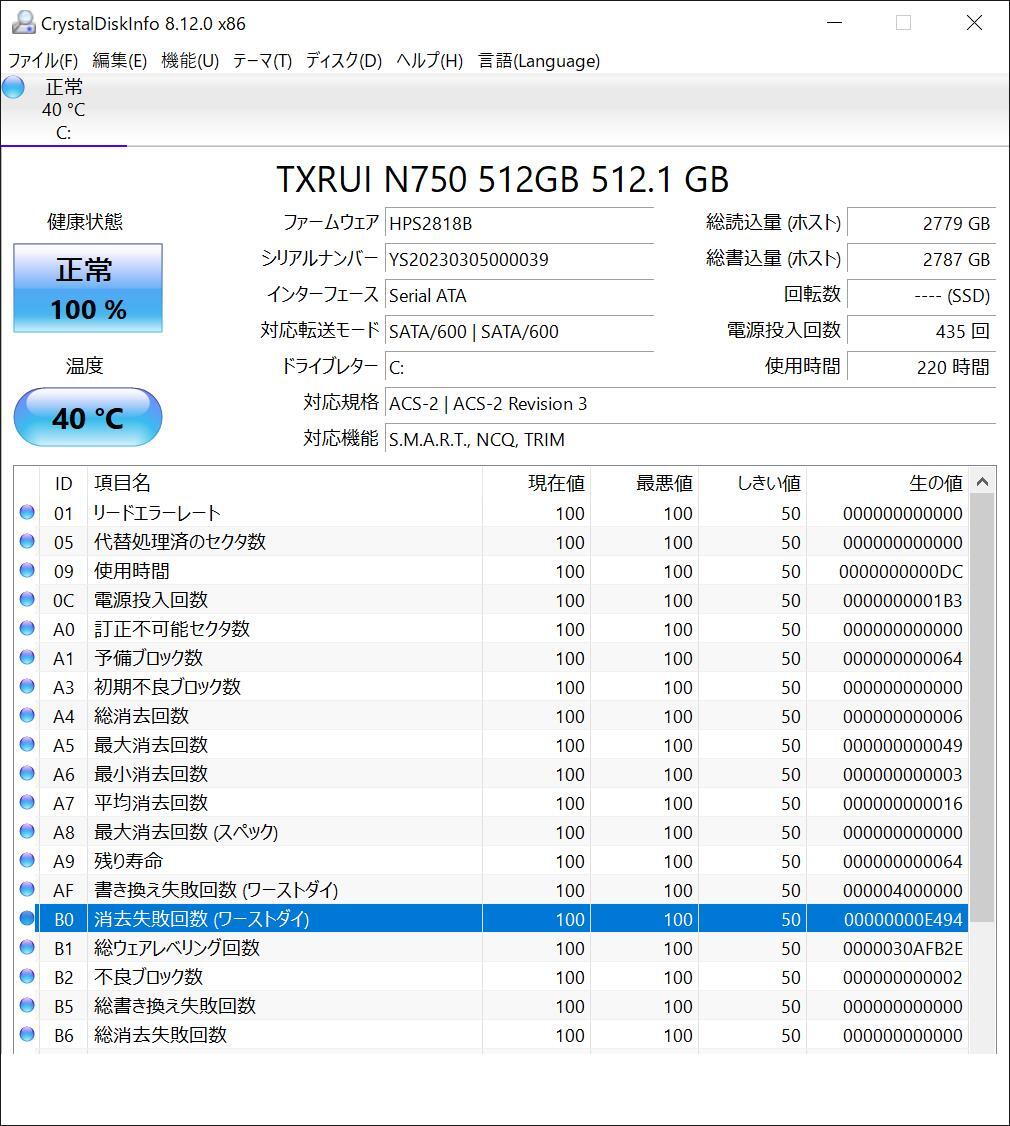
Task: Click status orb for A7 平均消去回数 row
Action: click(x=27, y=802)
